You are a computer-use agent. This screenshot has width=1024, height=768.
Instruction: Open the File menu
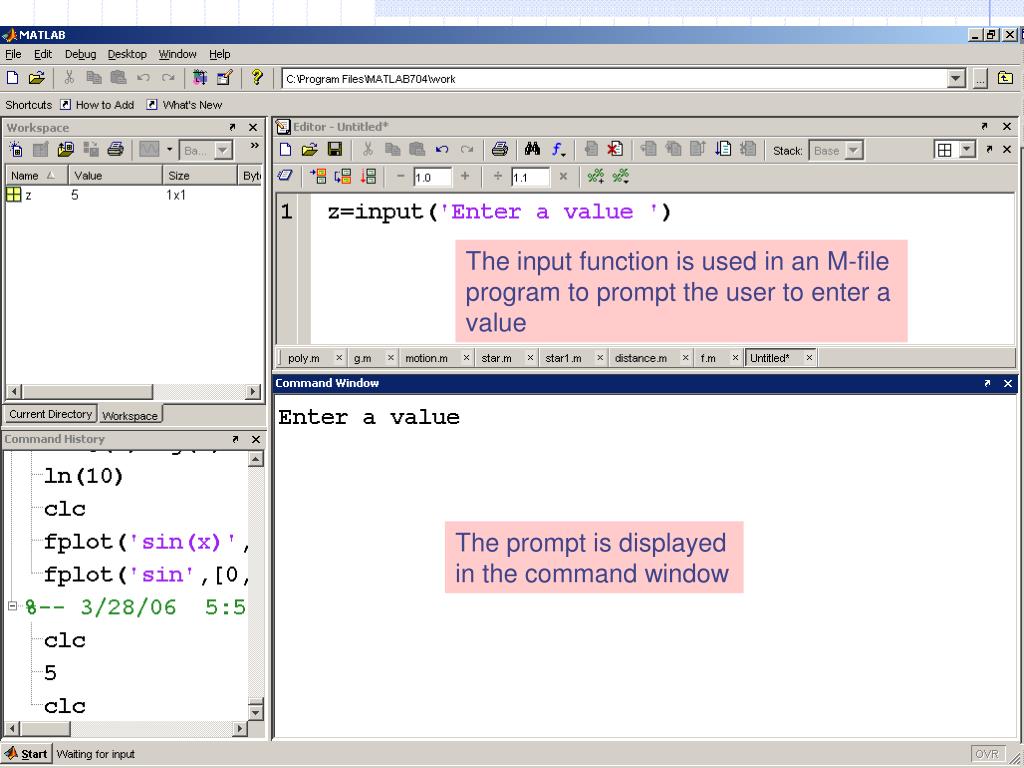13,54
